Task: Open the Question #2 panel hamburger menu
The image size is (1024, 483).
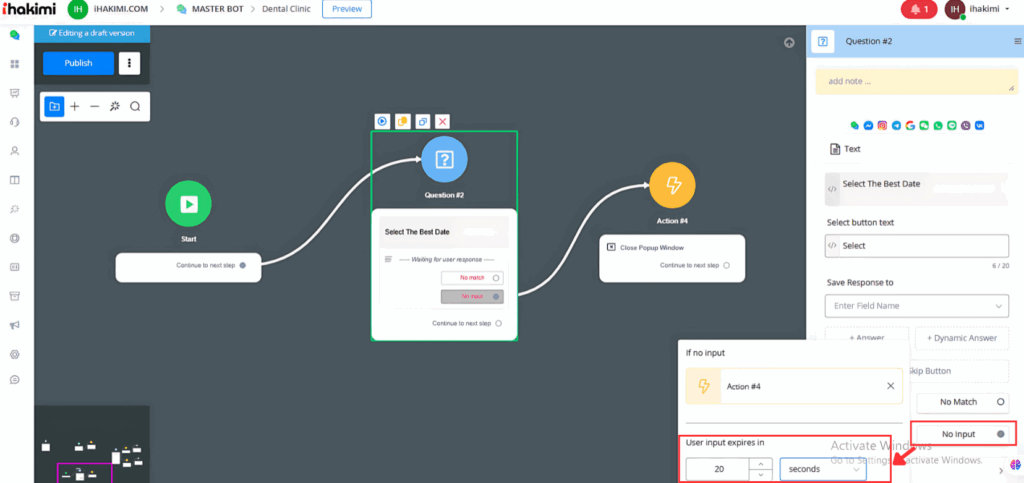Action: pos(1017,41)
